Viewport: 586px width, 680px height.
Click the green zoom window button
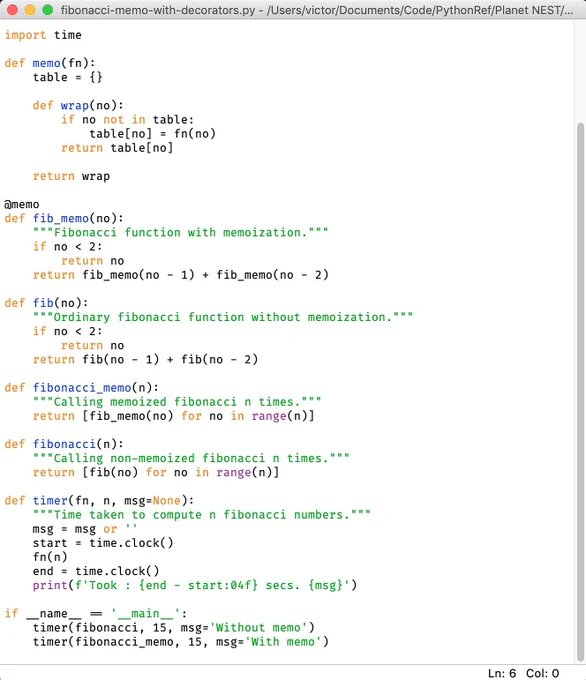pyautogui.click(x=48, y=10)
